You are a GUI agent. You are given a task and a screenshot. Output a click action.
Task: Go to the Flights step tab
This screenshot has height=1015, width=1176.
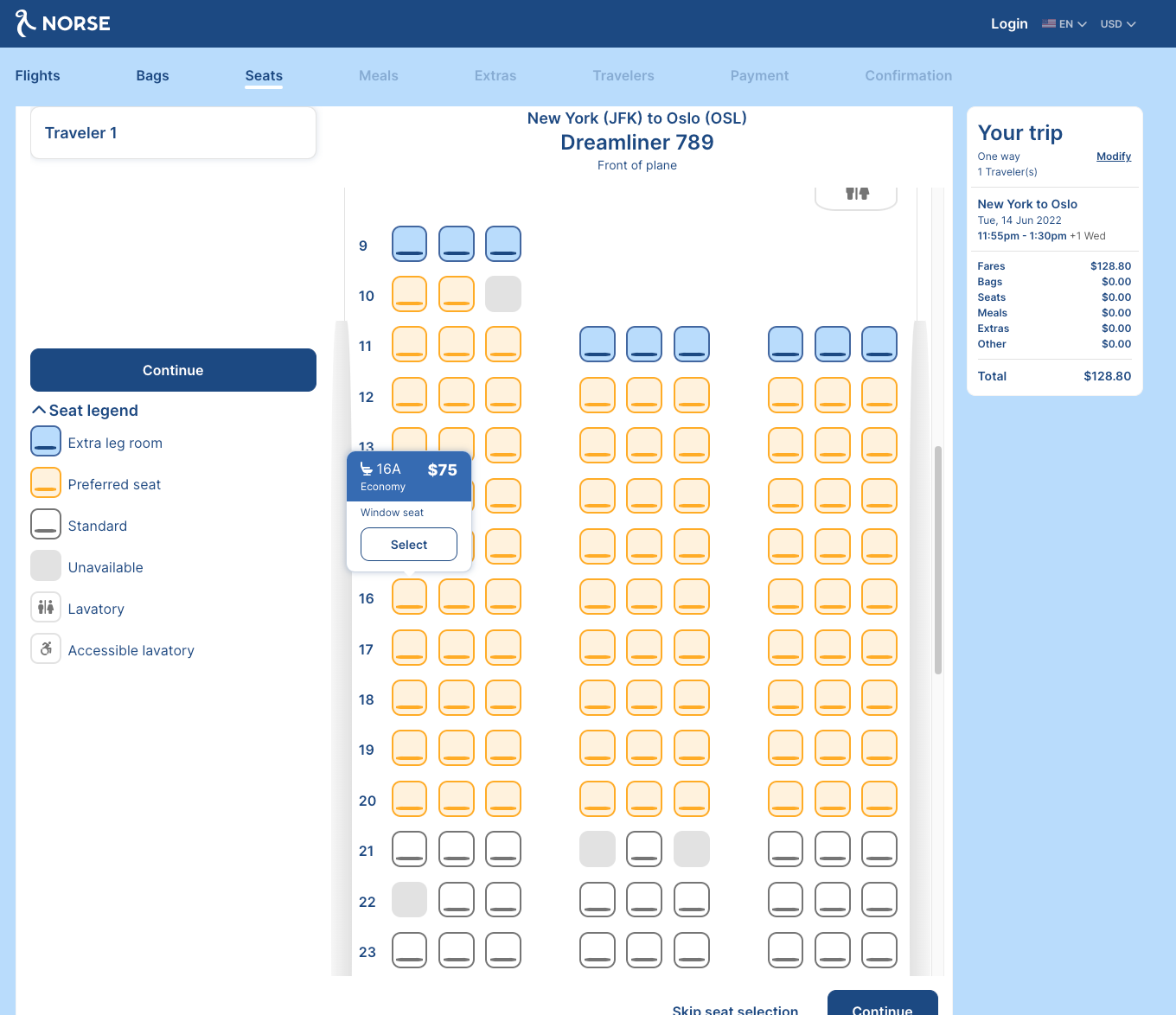click(x=38, y=76)
